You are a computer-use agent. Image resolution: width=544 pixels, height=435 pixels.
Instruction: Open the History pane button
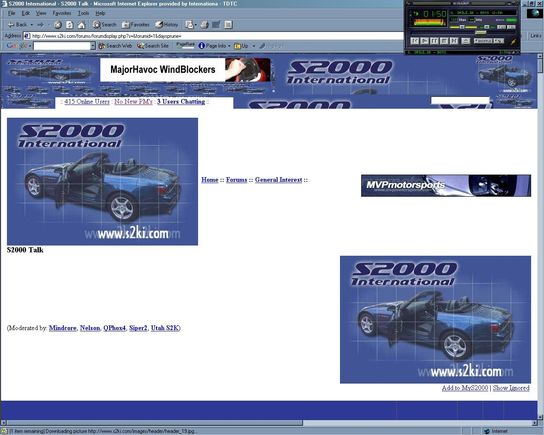[x=167, y=25]
